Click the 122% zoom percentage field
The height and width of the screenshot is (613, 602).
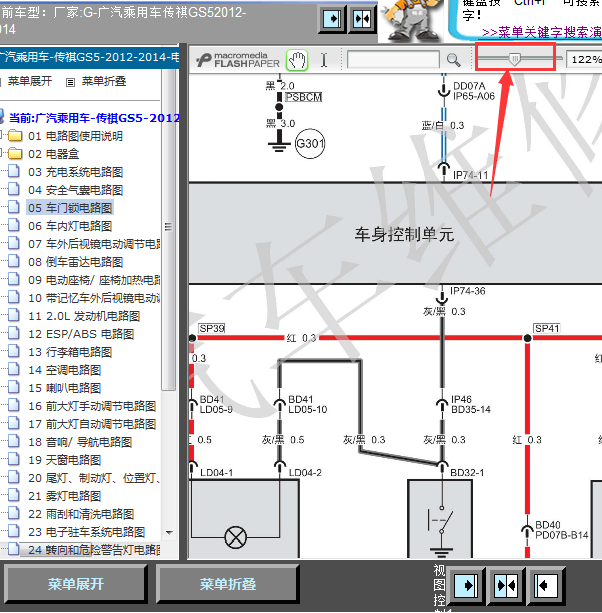click(584, 60)
